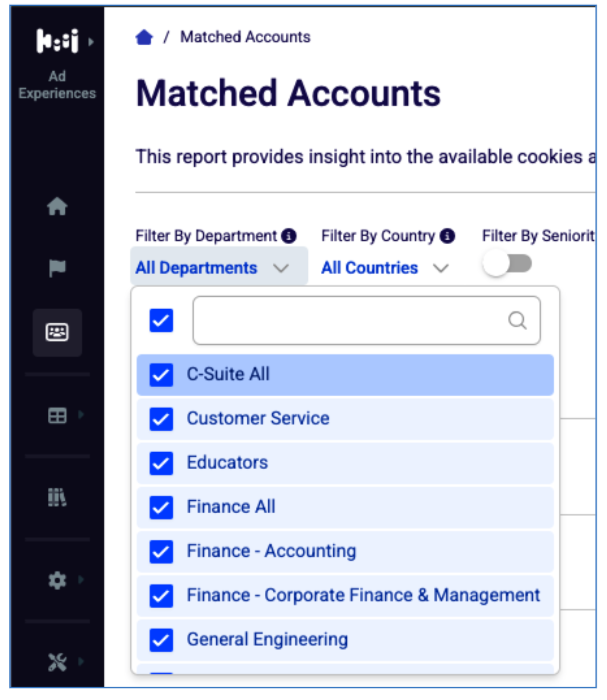Open the flag icon in sidebar

[x=57, y=268]
